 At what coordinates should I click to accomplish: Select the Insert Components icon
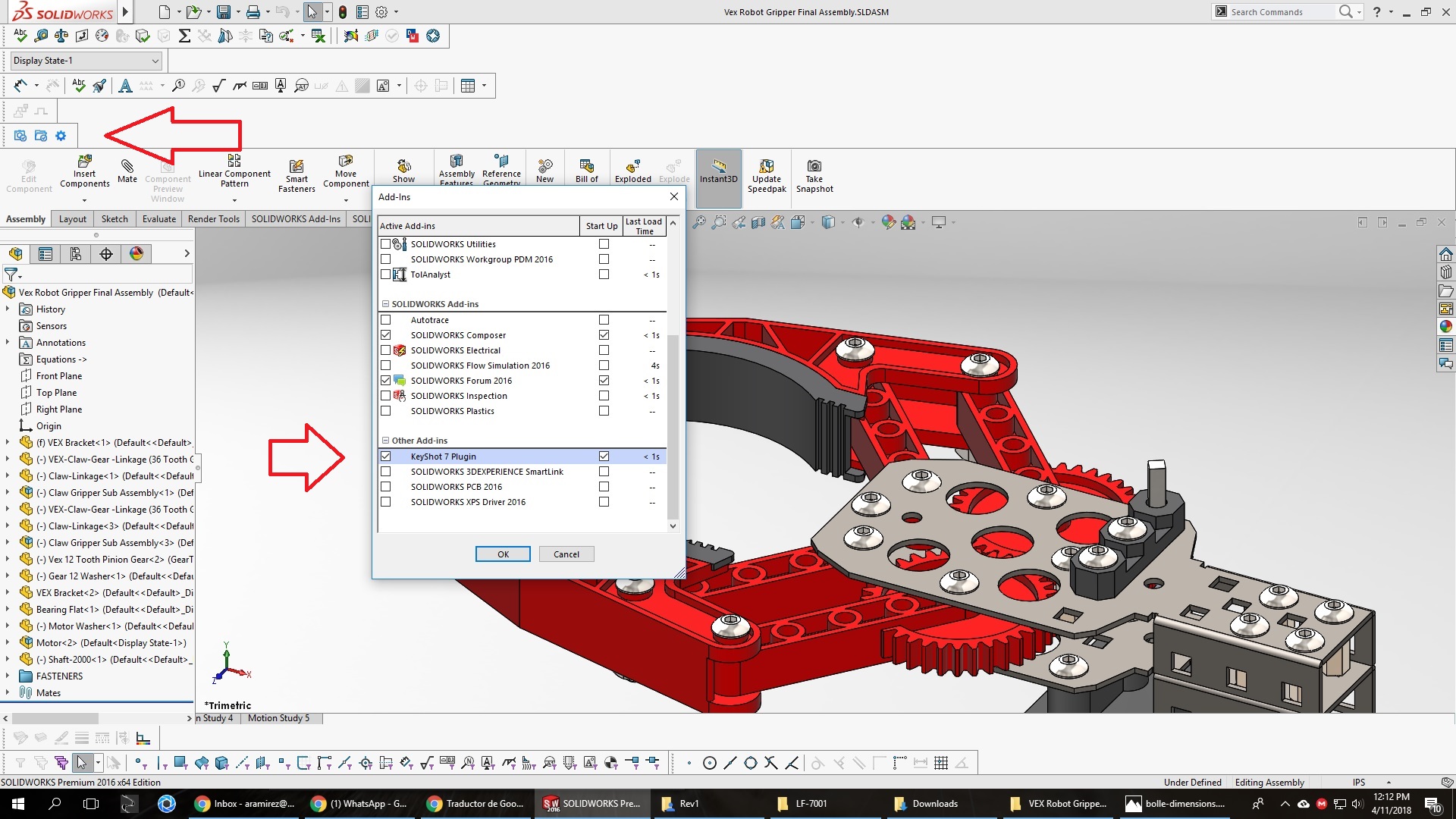tap(84, 162)
